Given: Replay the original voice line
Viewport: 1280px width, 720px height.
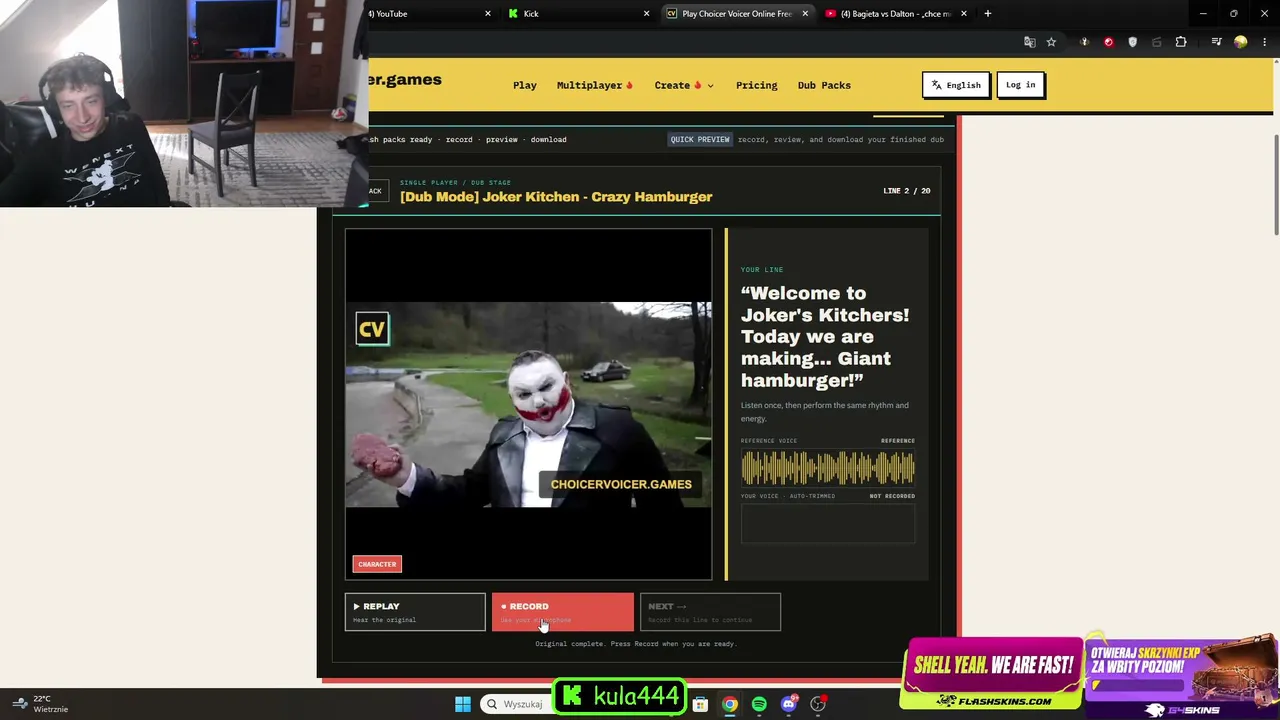Looking at the screenshot, I should coord(415,612).
